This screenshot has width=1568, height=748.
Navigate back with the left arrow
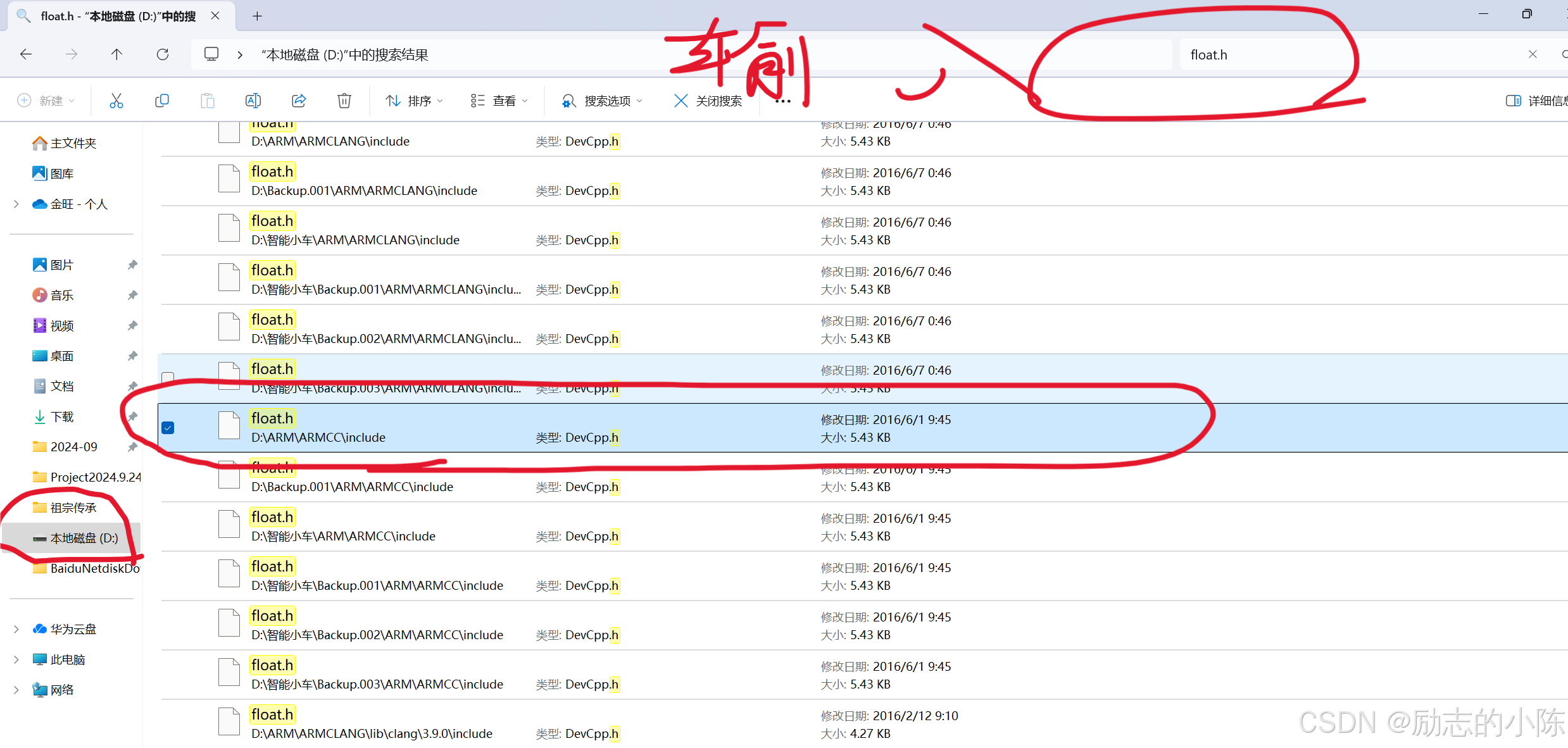click(26, 54)
